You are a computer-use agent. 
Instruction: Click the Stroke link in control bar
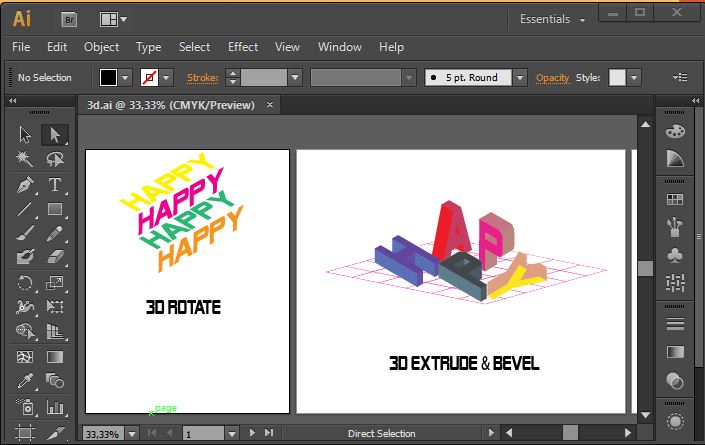(202, 77)
